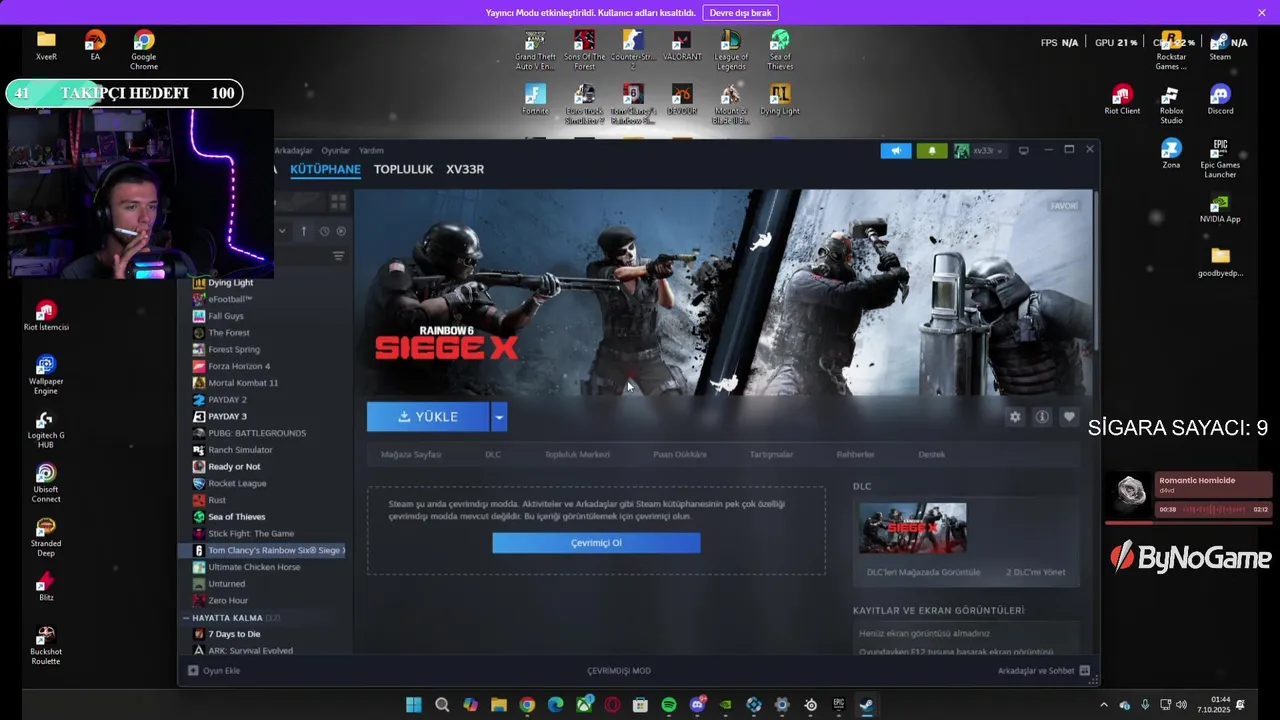1280x720 pixels.
Task: Open Wallpaper Engine desktop shortcut
Action: [x=46, y=374]
